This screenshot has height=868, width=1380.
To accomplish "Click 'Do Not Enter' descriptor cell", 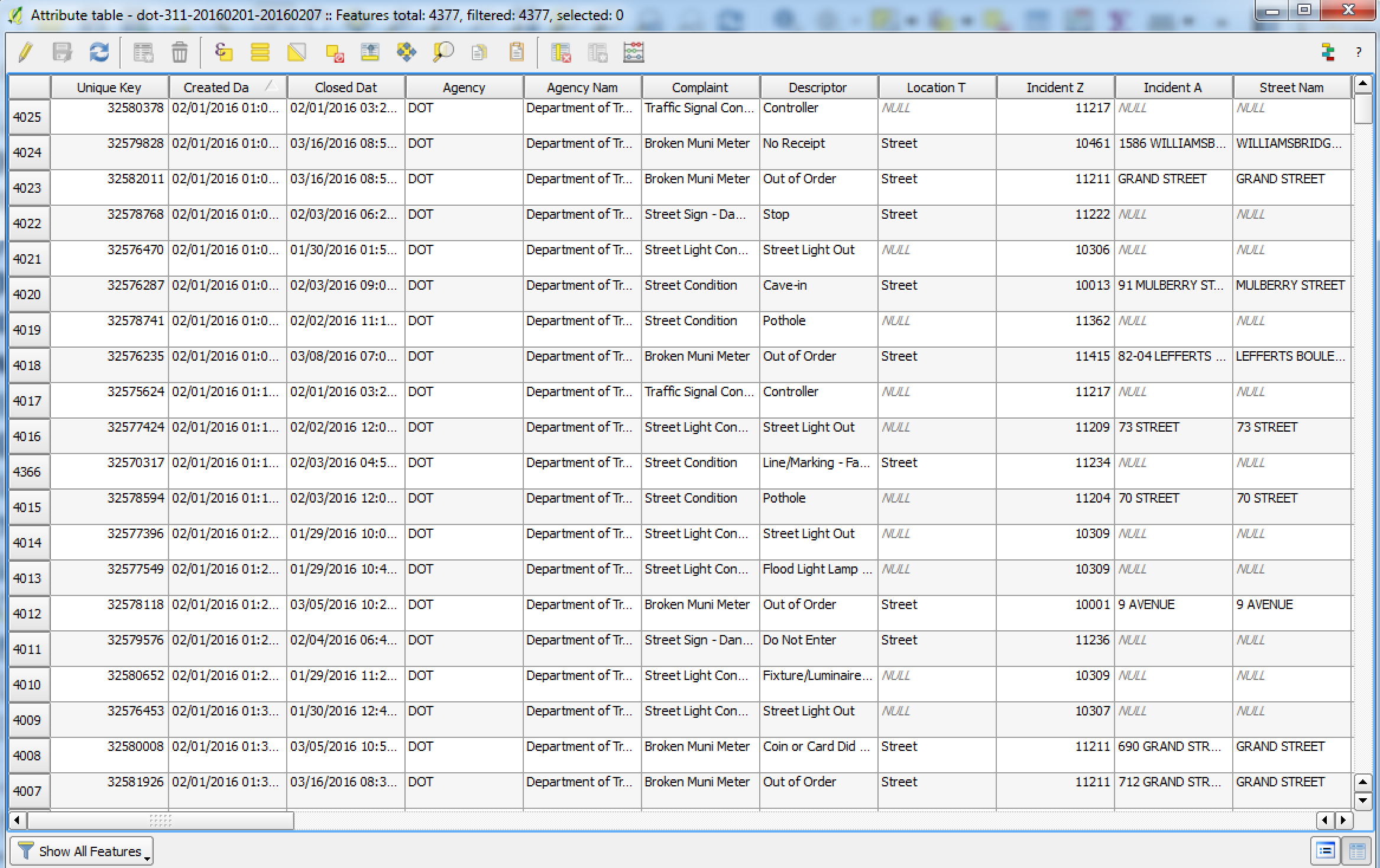I will 819,649.
